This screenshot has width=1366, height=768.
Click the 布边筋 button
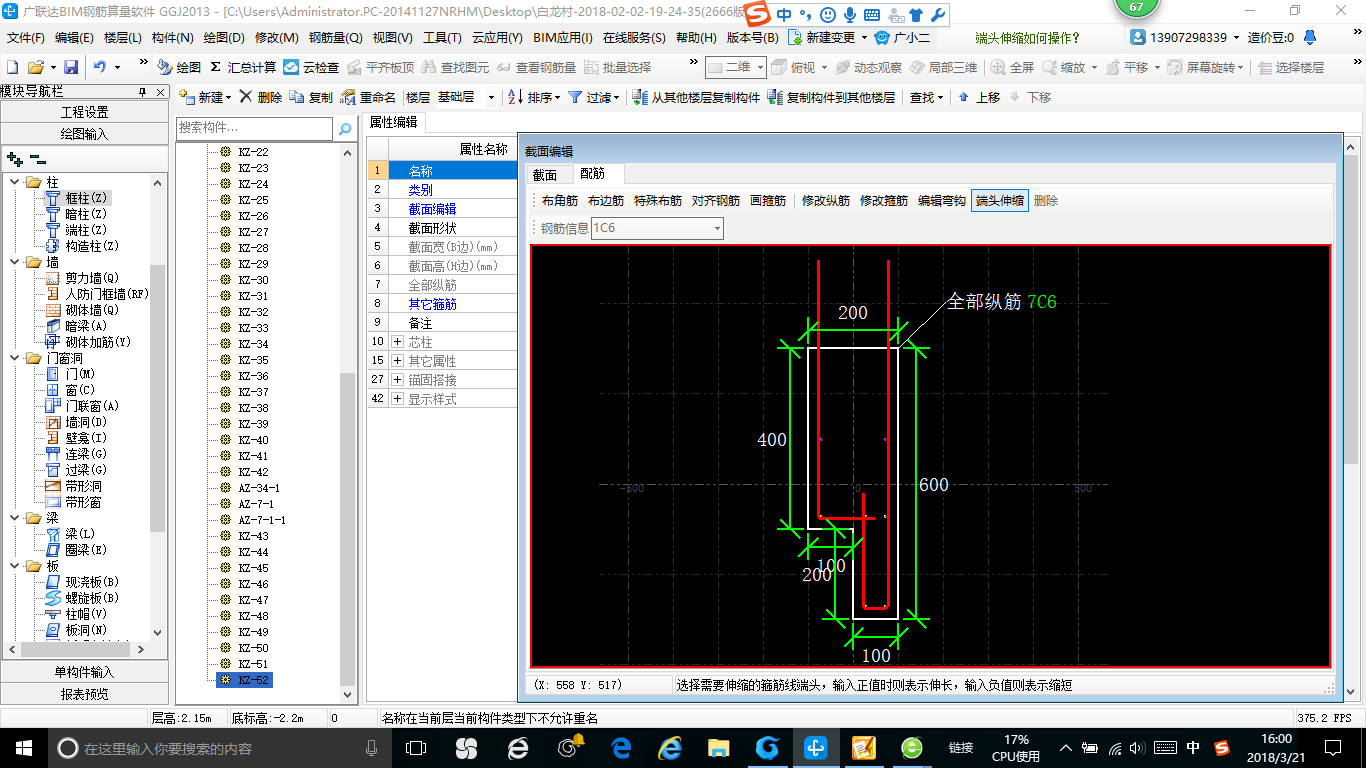[606, 201]
